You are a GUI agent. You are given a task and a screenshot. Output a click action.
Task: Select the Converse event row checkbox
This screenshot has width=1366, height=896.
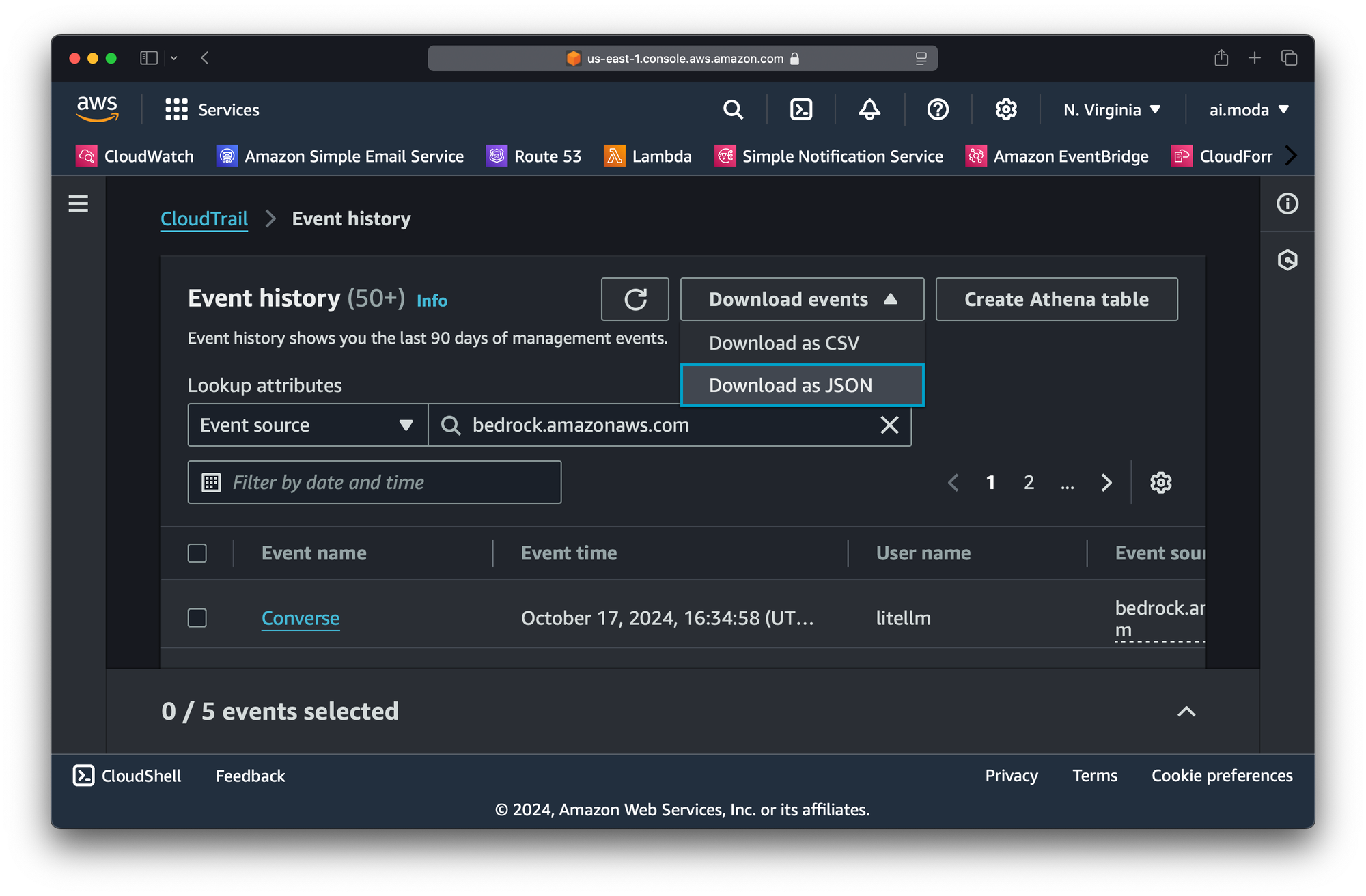(x=197, y=618)
